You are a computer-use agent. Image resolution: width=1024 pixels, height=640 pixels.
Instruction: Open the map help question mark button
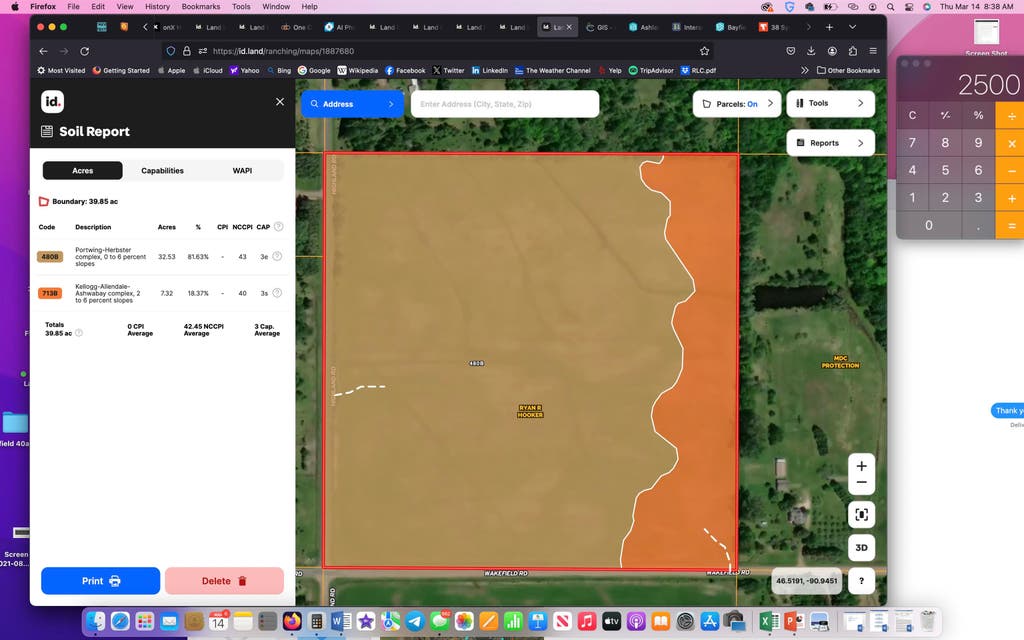[861, 581]
